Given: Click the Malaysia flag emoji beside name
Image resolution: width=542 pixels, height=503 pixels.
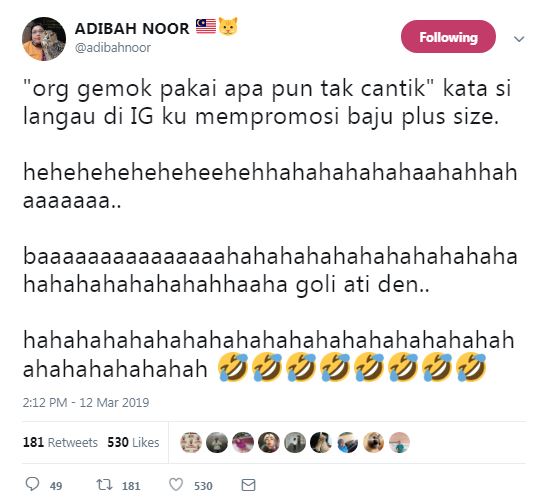Looking at the screenshot, I should 206,26.
